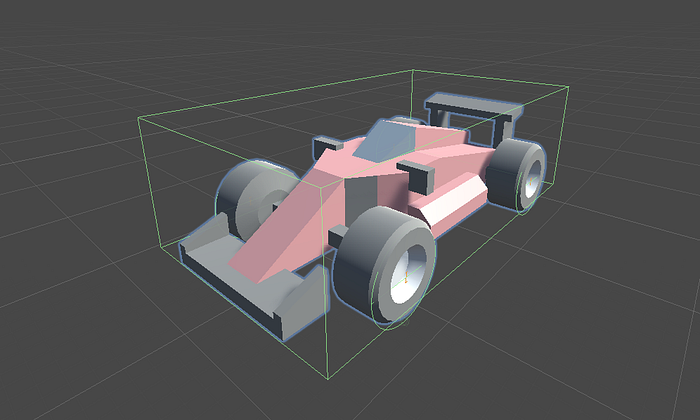Select the gray front wing of the car

point(254,279)
